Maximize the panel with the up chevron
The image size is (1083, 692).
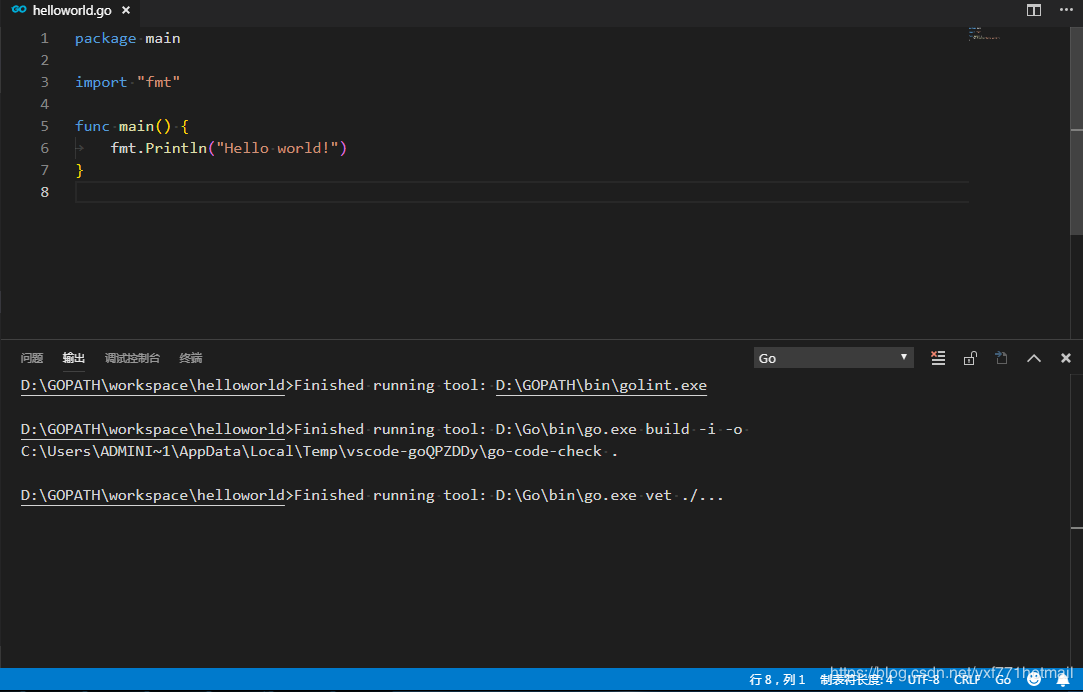pyautogui.click(x=1034, y=358)
